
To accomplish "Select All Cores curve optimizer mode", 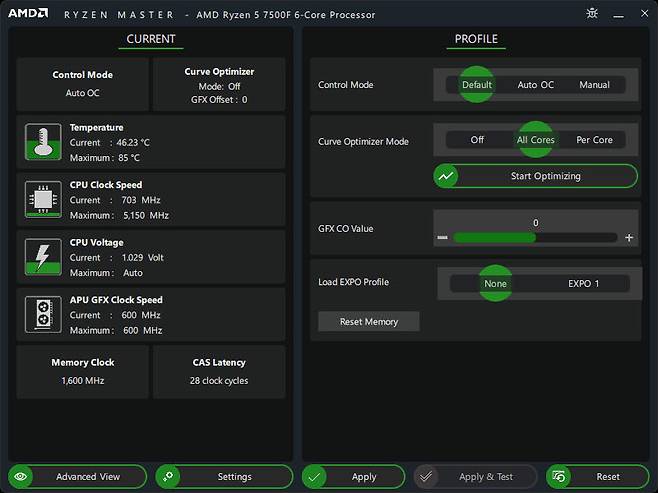I will (x=535, y=140).
